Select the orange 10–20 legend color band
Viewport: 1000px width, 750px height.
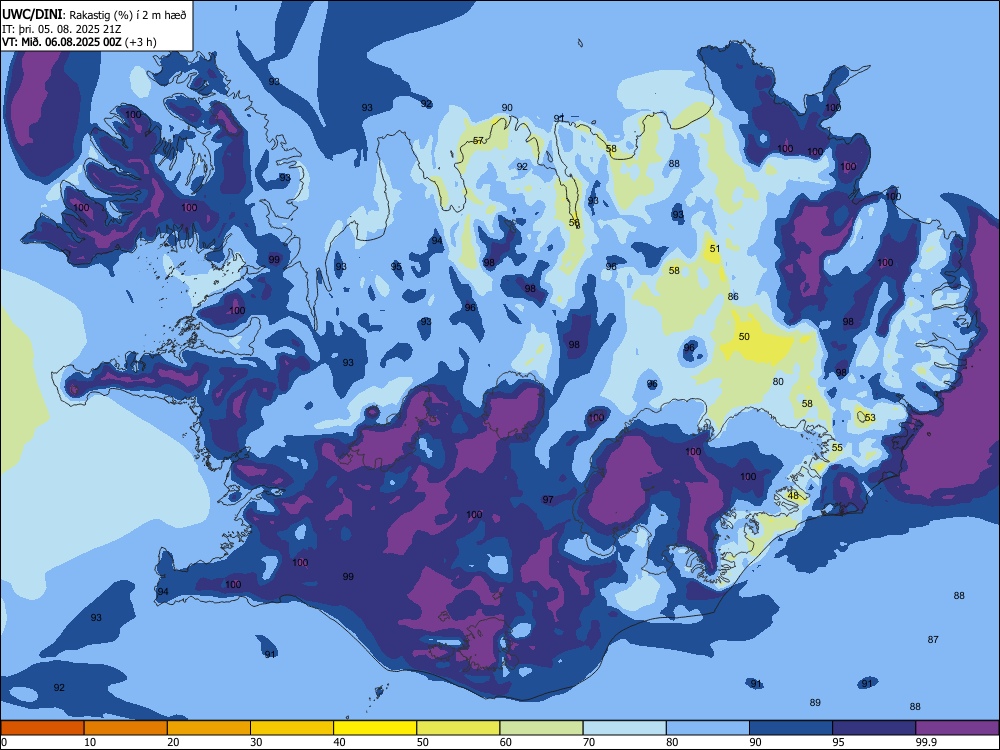[126, 728]
